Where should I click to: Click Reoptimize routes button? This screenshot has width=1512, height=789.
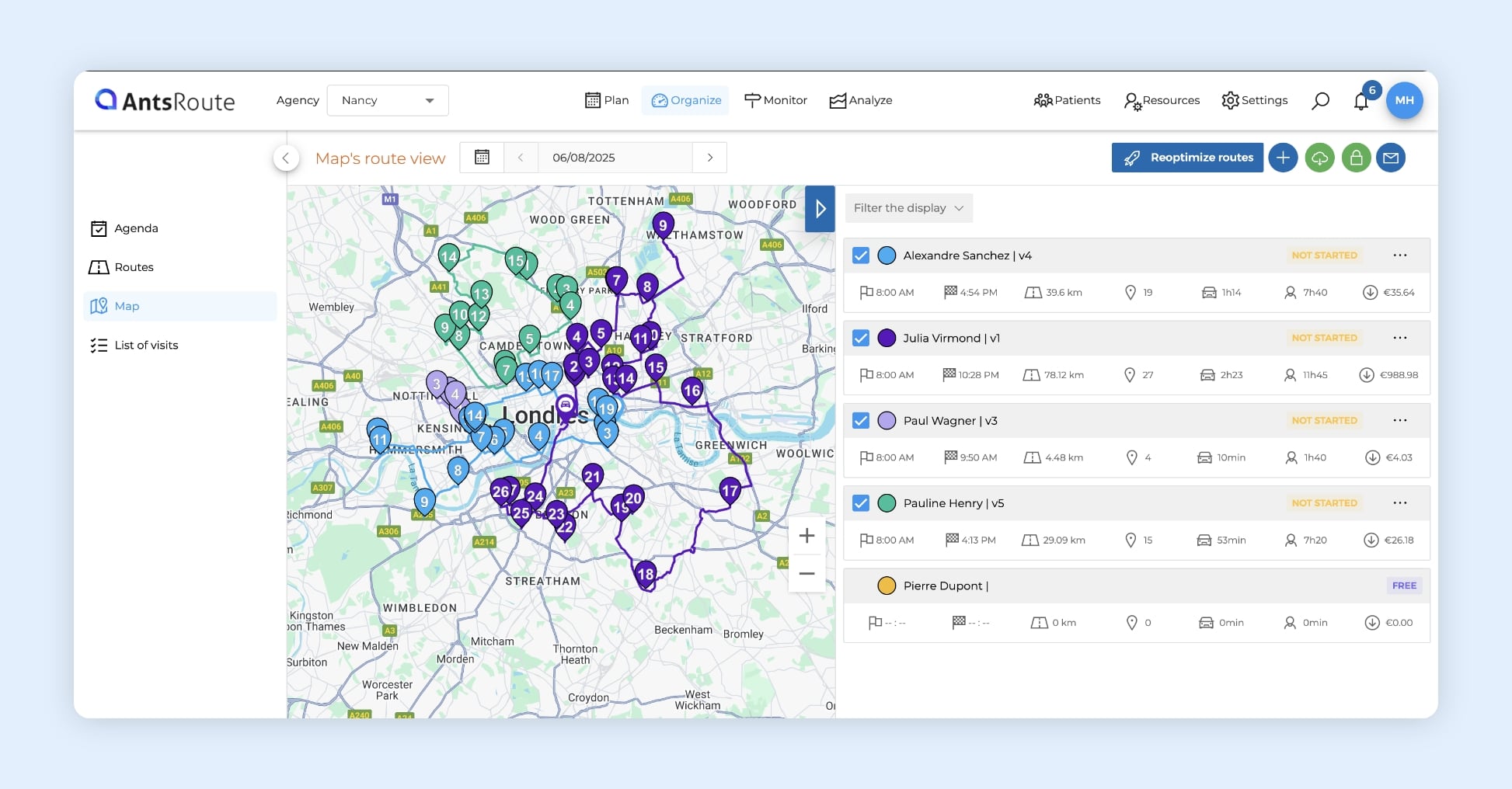[x=1187, y=158]
